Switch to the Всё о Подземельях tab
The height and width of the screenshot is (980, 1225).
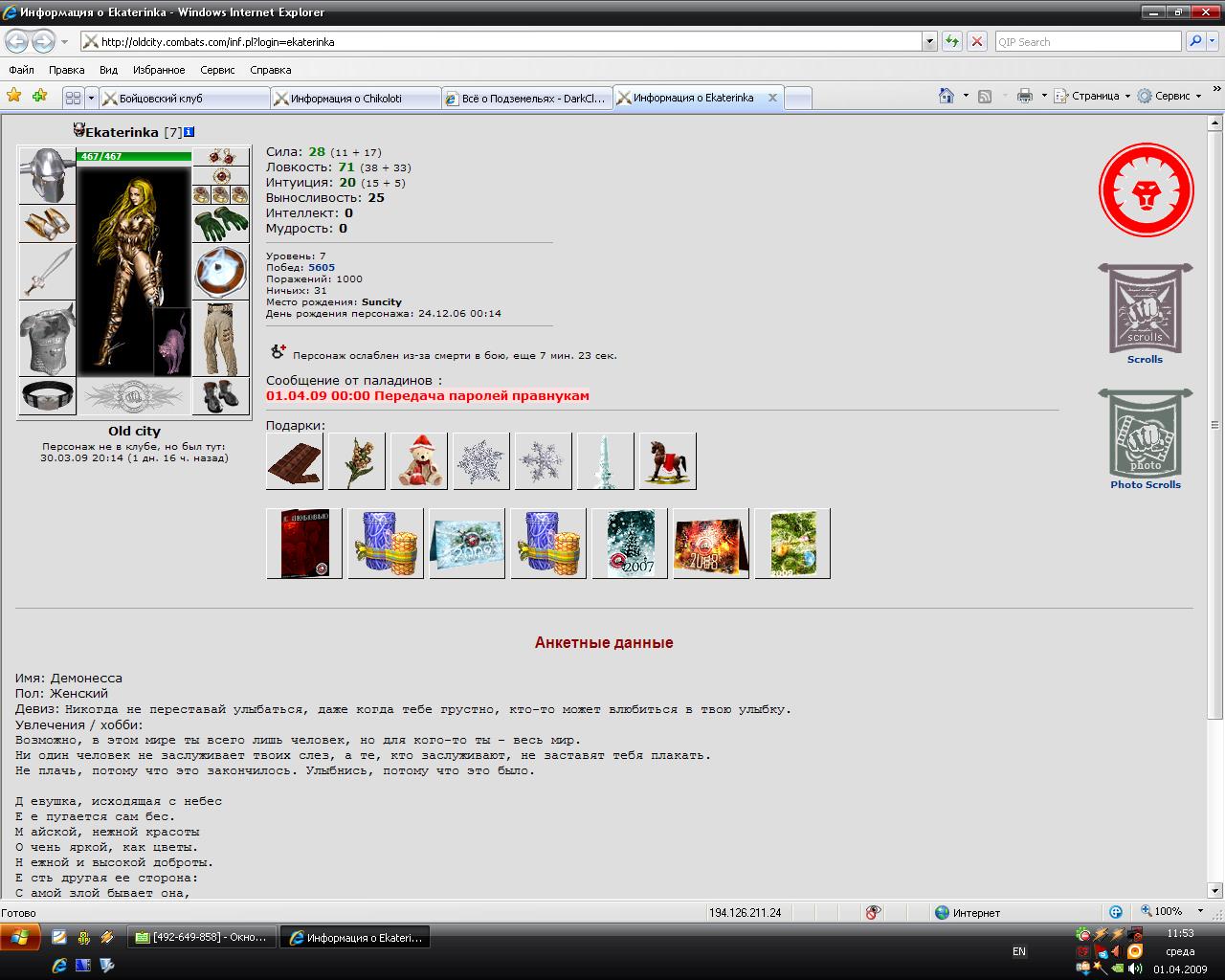(x=526, y=98)
